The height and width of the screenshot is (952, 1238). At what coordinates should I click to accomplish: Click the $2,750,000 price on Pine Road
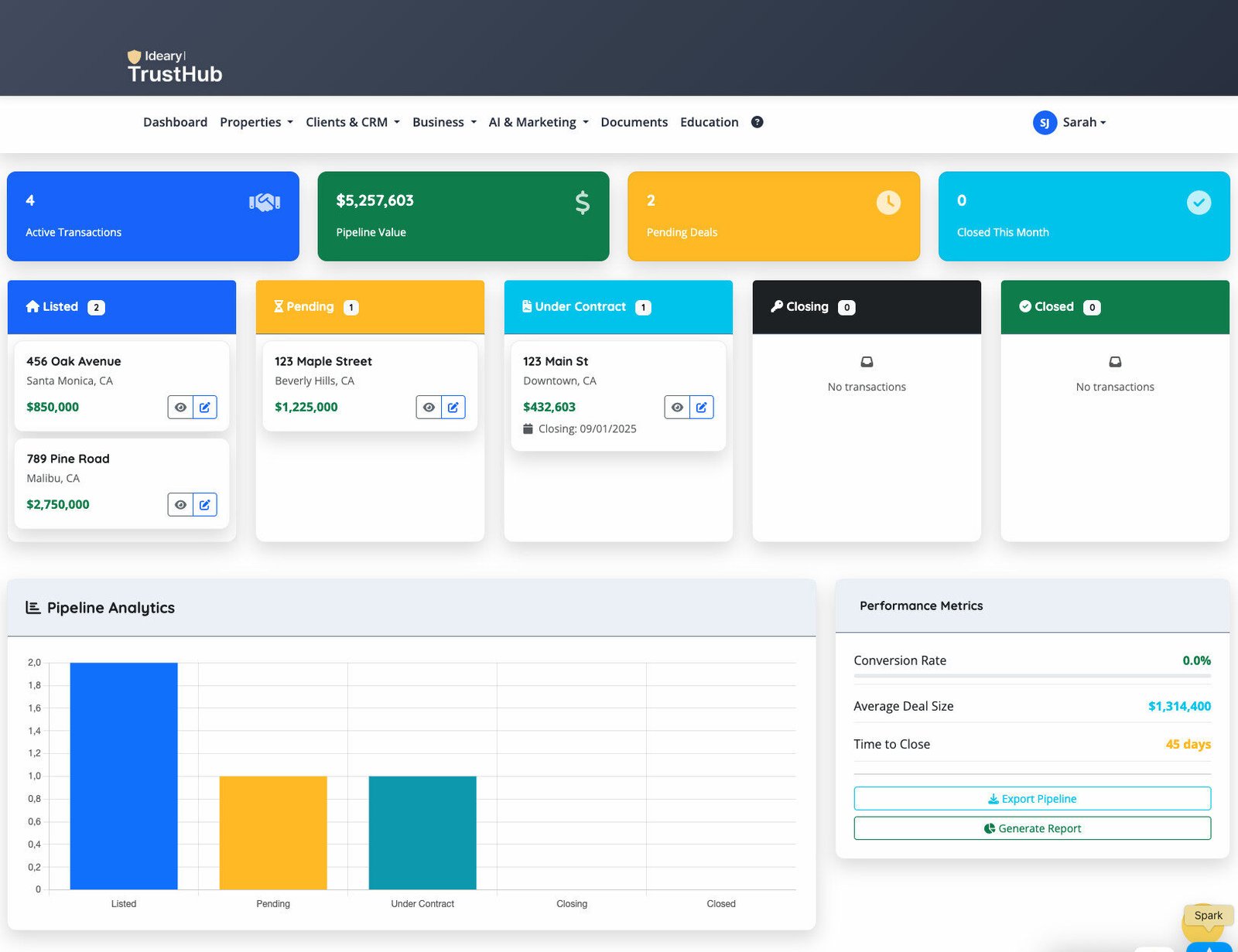pos(58,504)
